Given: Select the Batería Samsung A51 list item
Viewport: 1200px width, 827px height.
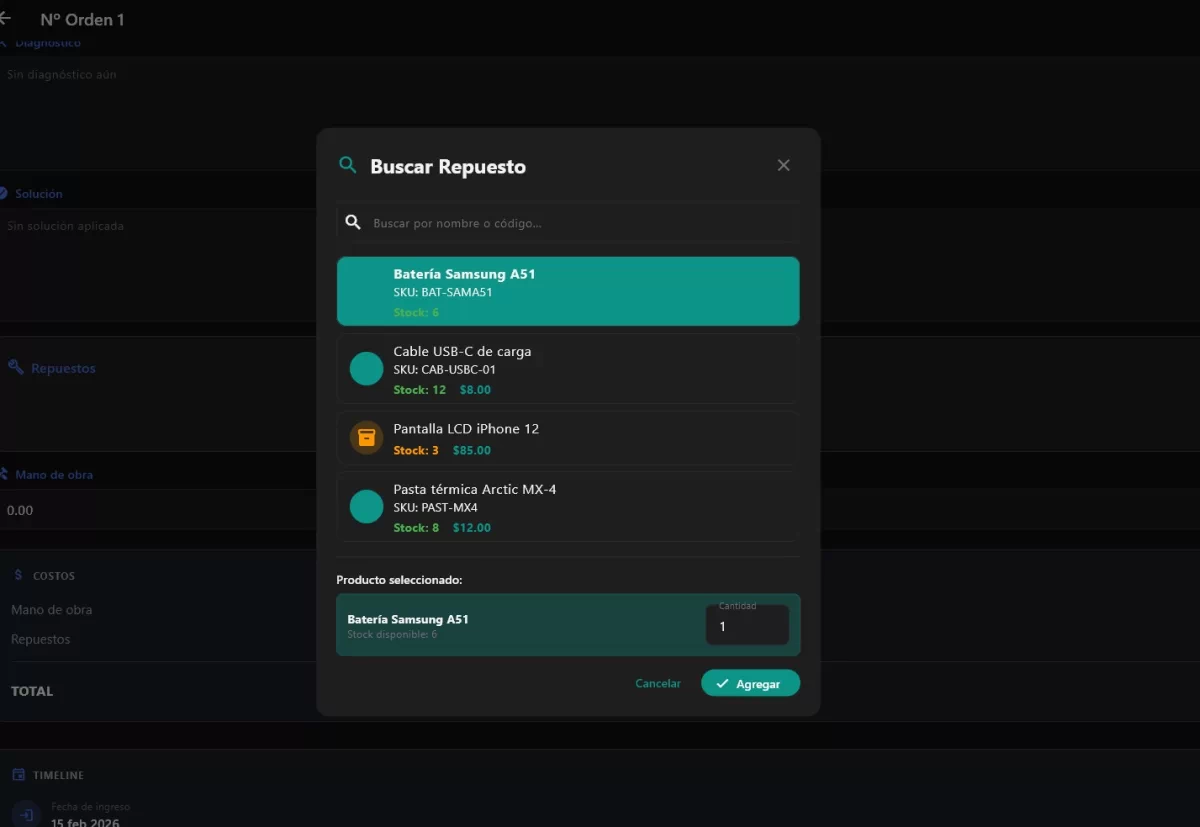Looking at the screenshot, I should 568,291.
